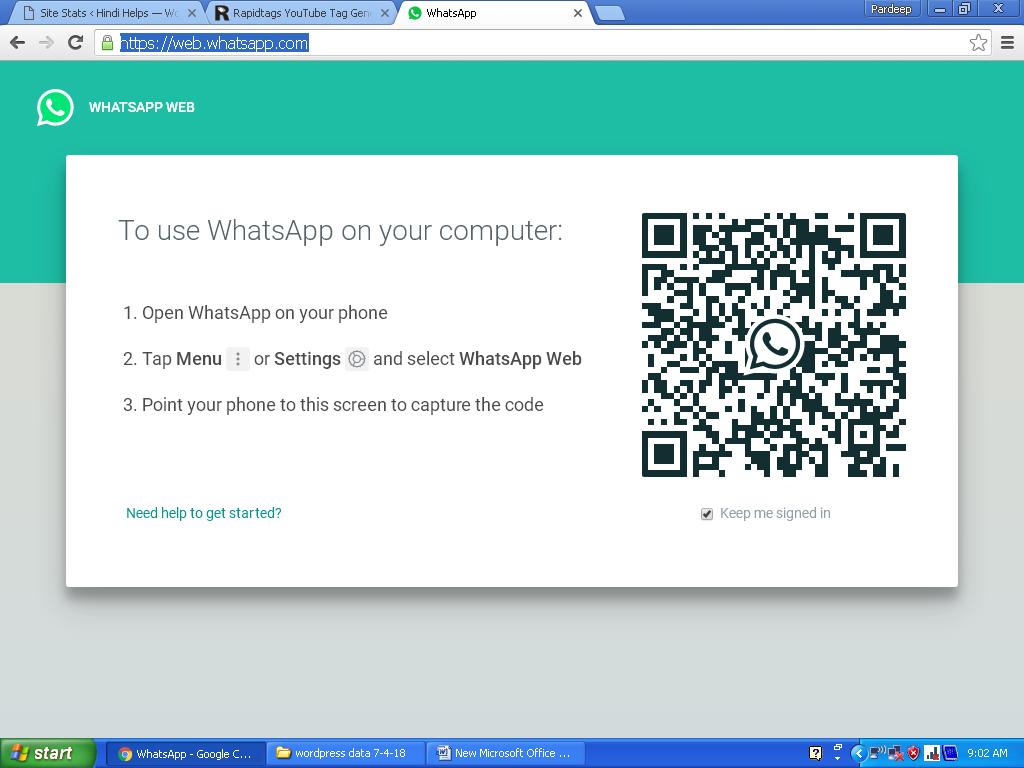Bookmark this page with the star icon

coord(978,43)
